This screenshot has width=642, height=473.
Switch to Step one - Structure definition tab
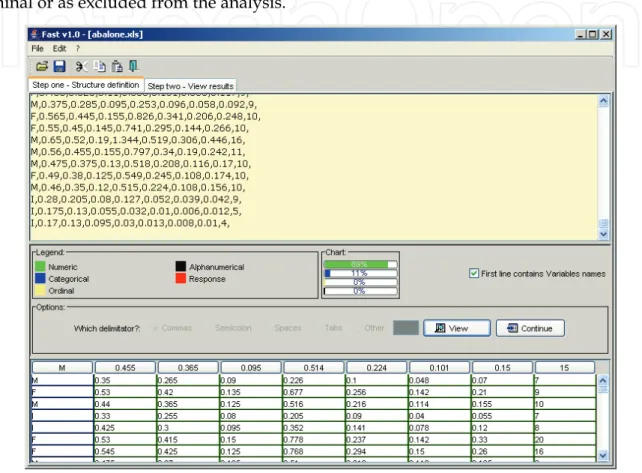pyautogui.click(x=86, y=85)
